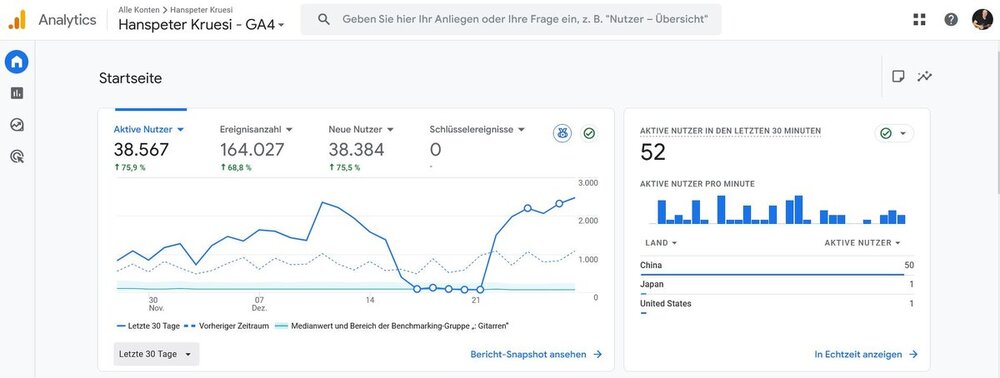Select the Japan country row
Image resolution: width=1000 pixels, height=378 pixels.
[777, 284]
